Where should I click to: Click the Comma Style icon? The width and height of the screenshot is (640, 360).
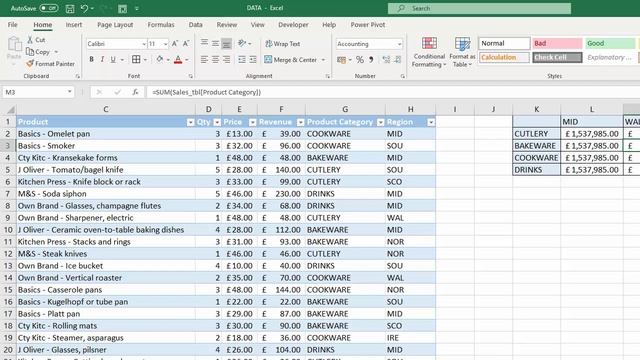(x=371, y=60)
